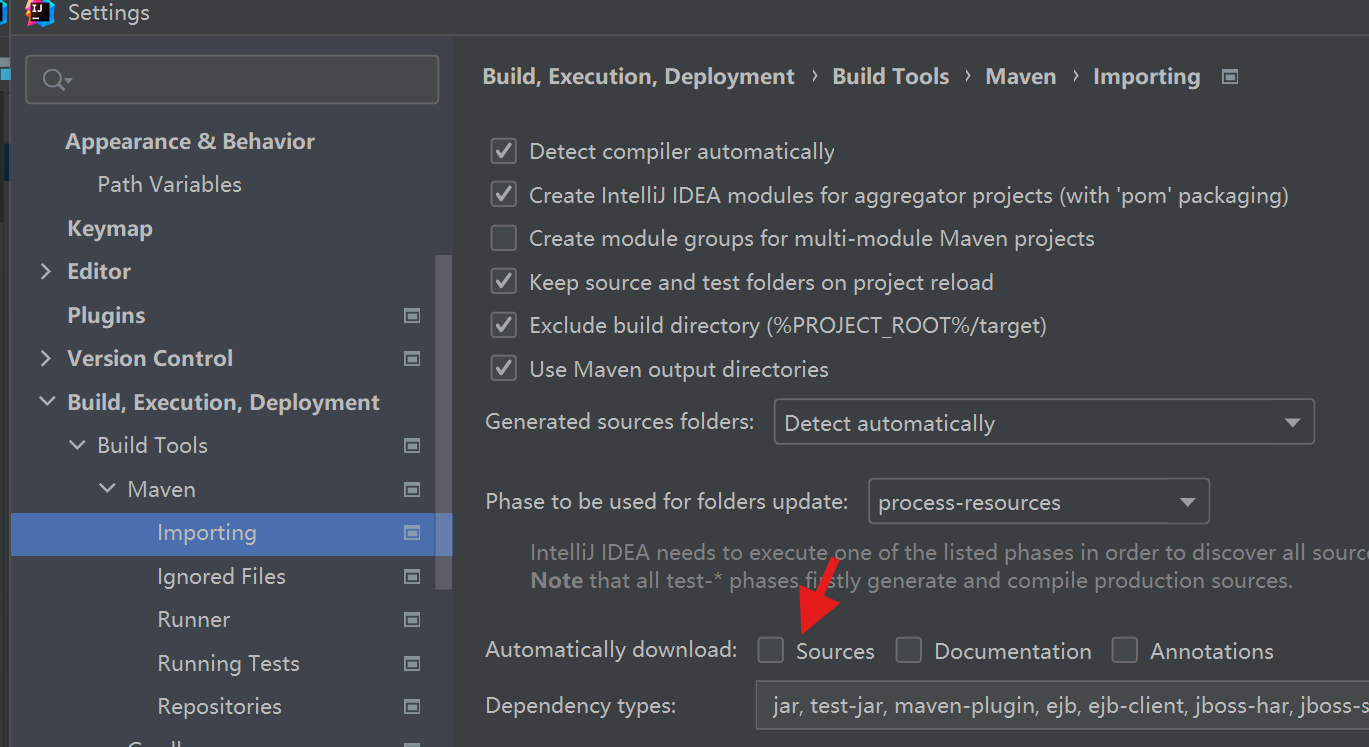Click the Build Tools breadcrumb link
The height and width of the screenshot is (747, 1369).
pos(890,77)
